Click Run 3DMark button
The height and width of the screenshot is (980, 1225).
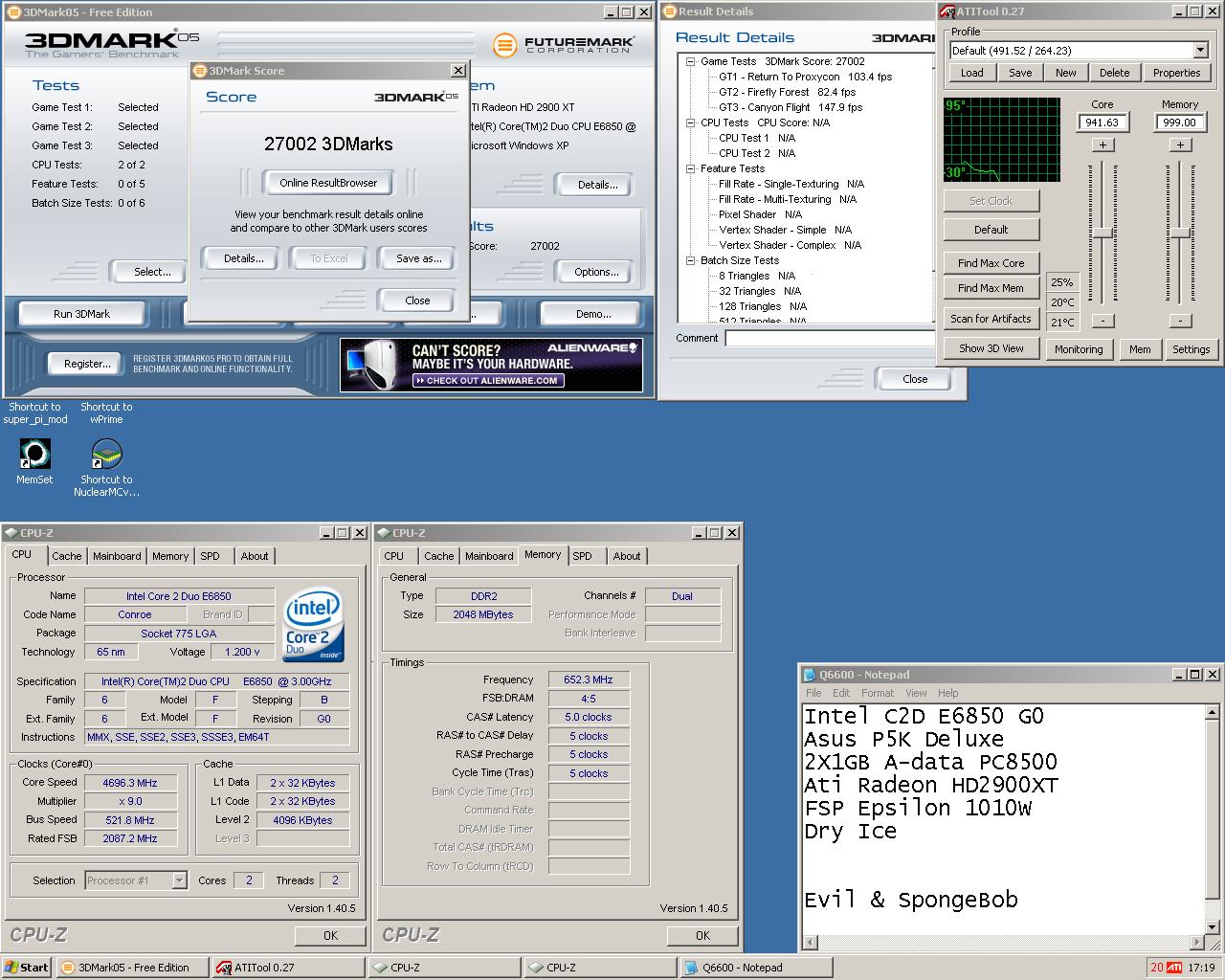[81, 314]
